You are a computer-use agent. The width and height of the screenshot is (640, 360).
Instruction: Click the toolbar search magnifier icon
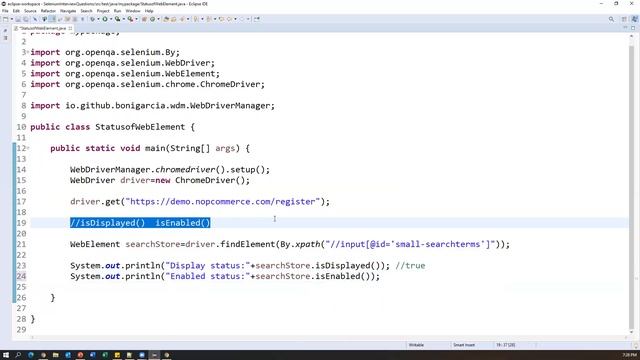611,19
